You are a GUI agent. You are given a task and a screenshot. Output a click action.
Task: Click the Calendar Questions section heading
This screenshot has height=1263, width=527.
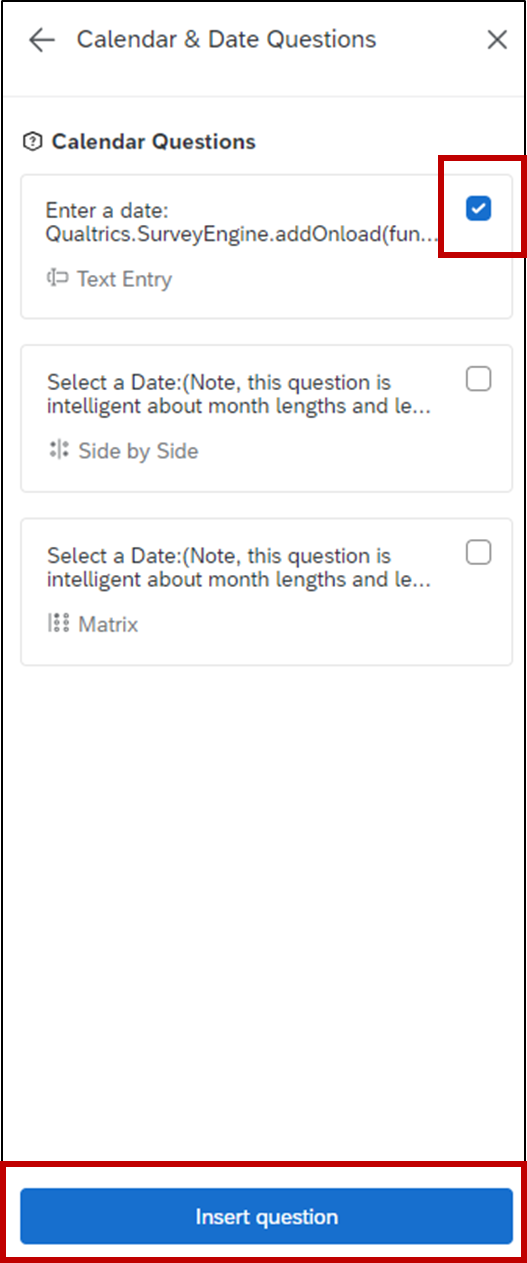click(154, 142)
